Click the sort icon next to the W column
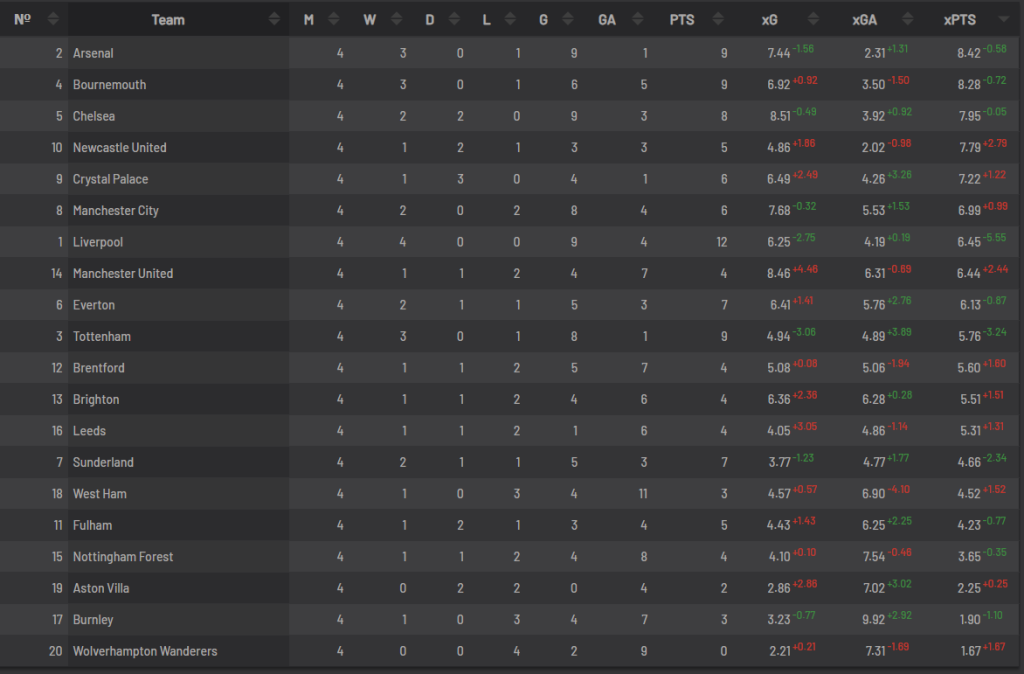 point(397,18)
